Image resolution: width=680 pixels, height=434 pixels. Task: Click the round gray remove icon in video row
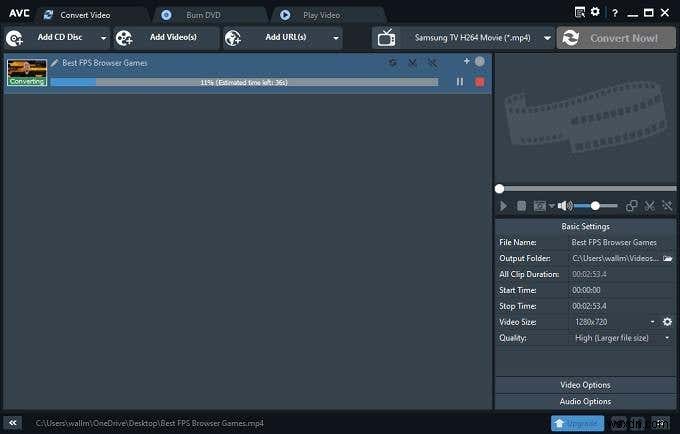pyautogui.click(x=480, y=62)
